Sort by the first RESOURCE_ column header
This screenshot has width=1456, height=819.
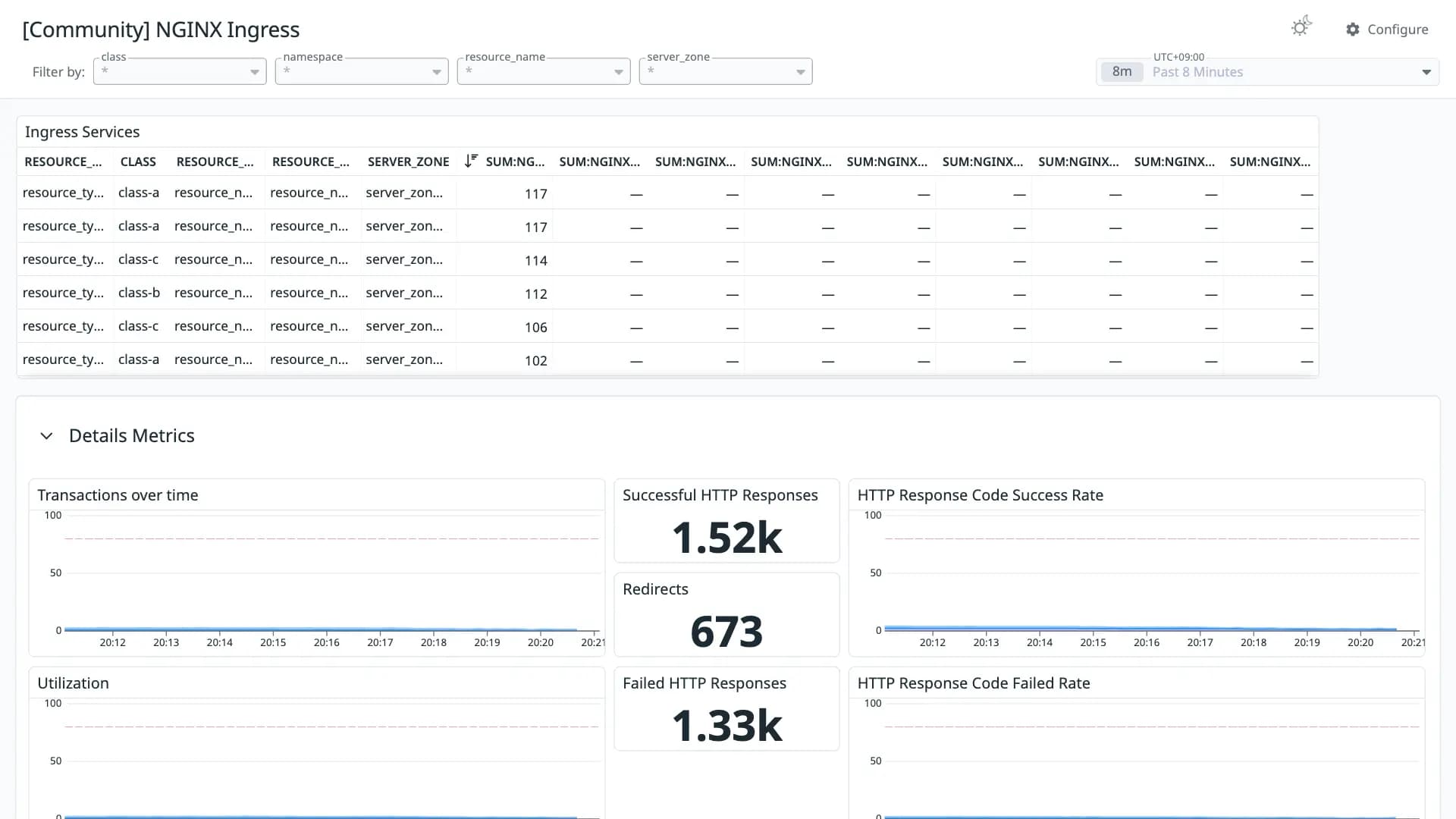tap(63, 162)
